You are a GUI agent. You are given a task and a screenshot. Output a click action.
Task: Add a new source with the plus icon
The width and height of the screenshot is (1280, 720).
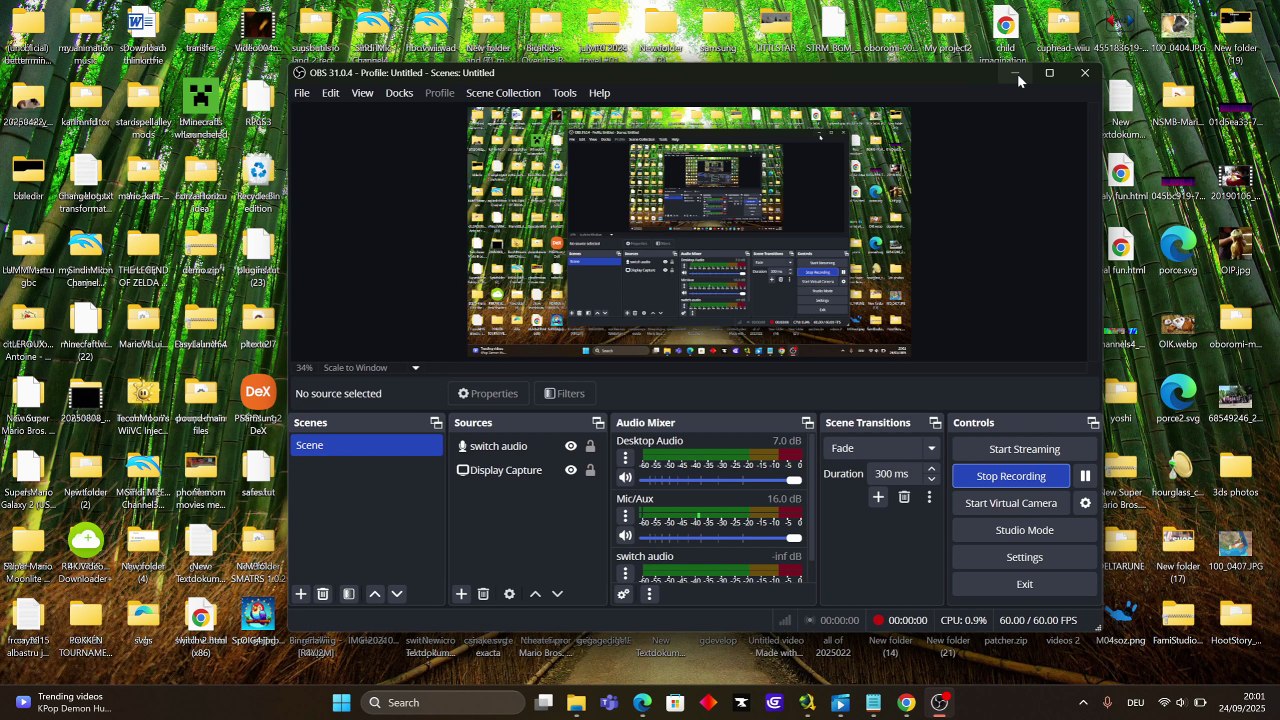point(461,594)
